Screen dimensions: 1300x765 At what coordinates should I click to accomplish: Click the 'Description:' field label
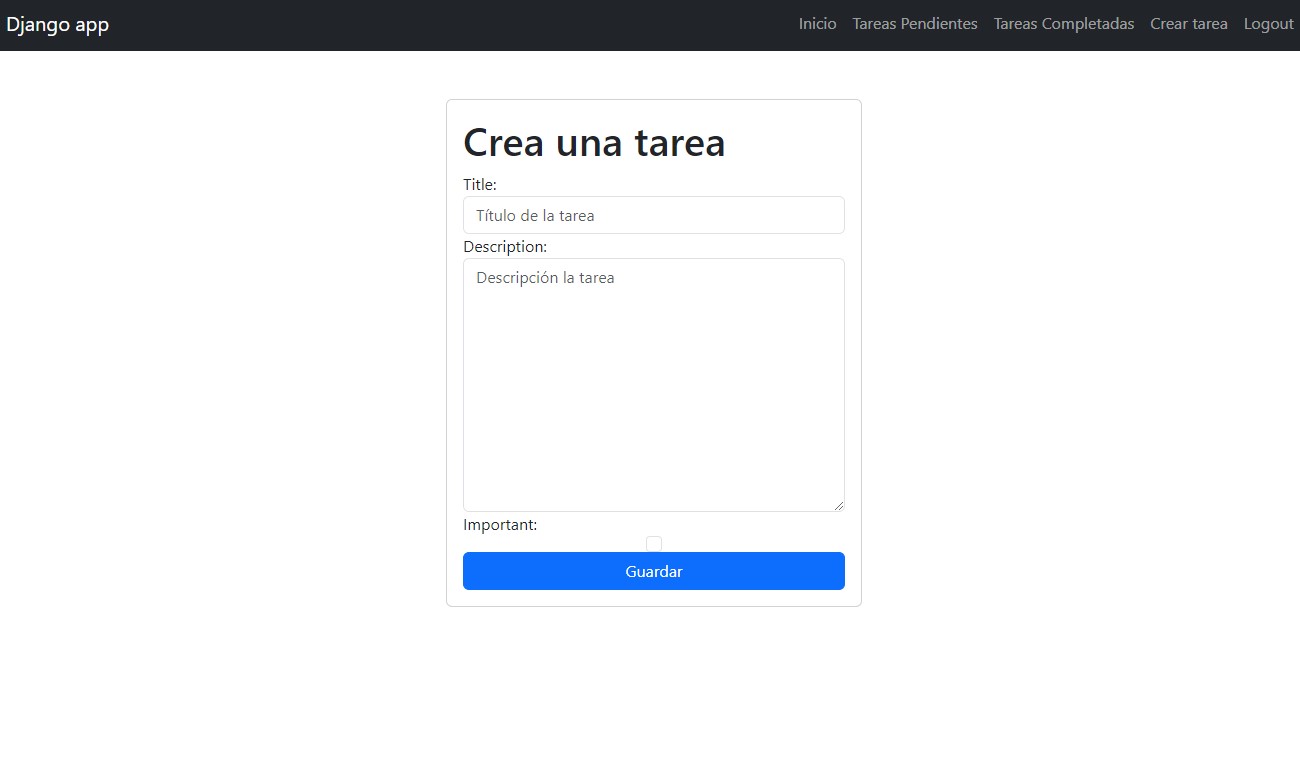[x=505, y=246]
